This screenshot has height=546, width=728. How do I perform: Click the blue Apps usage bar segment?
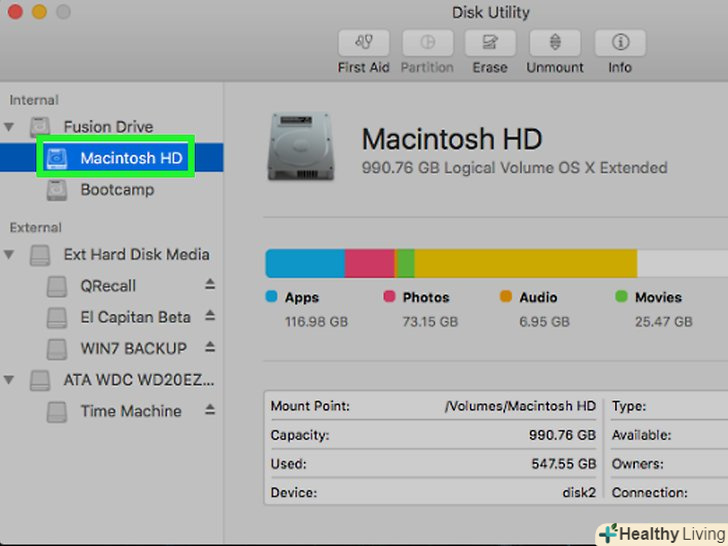tap(305, 264)
